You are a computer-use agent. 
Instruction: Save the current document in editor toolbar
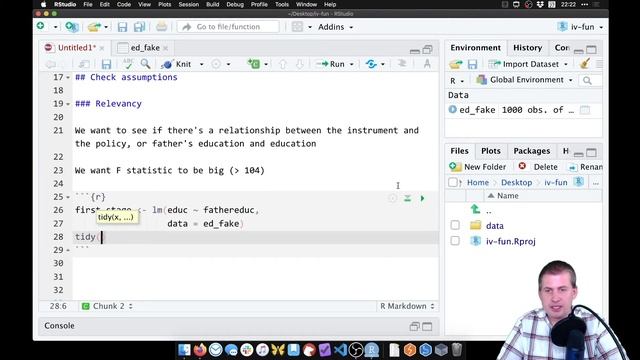click(x=107, y=64)
